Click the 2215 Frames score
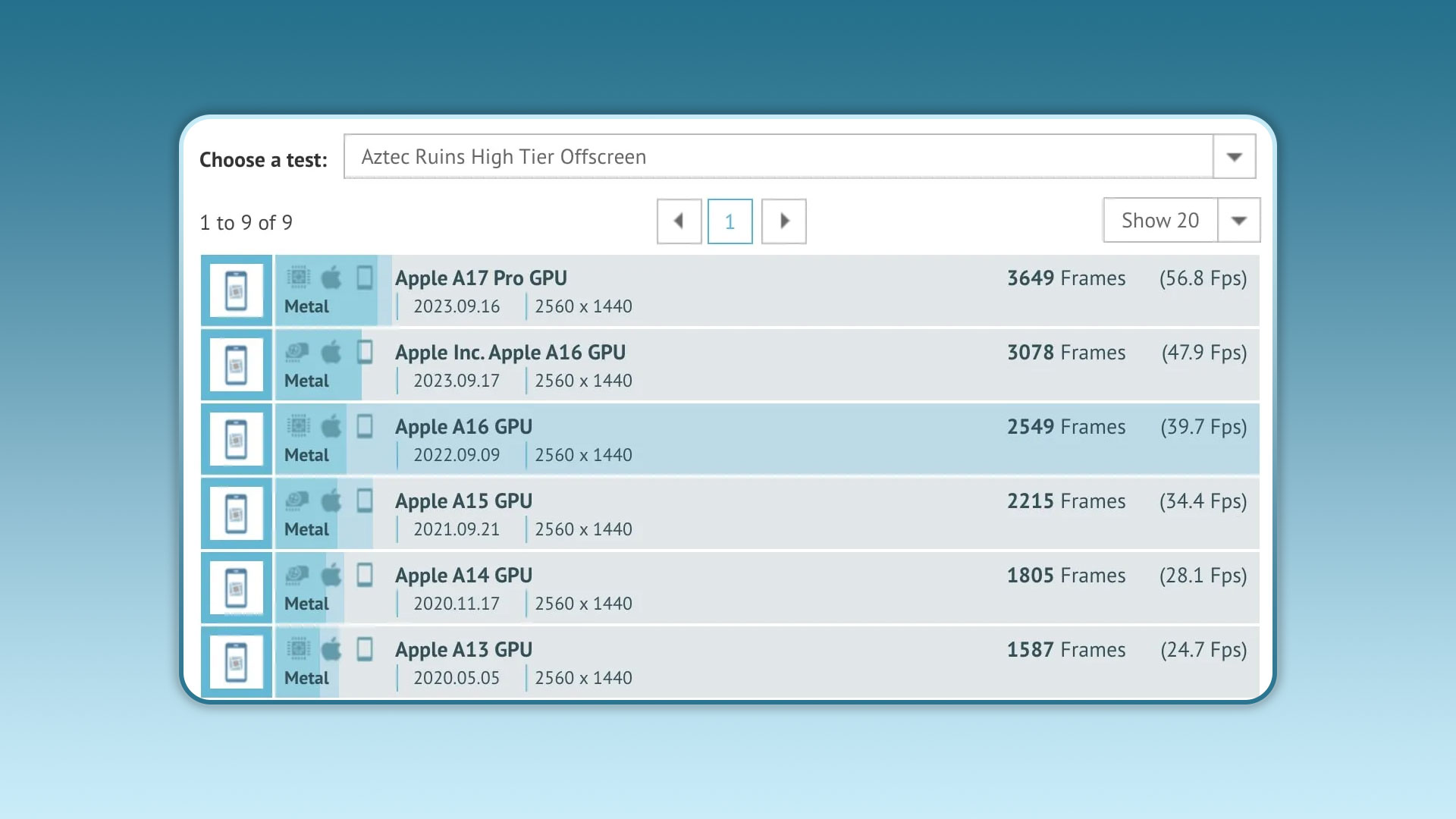Image resolution: width=1456 pixels, height=819 pixels. pos(1066,501)
